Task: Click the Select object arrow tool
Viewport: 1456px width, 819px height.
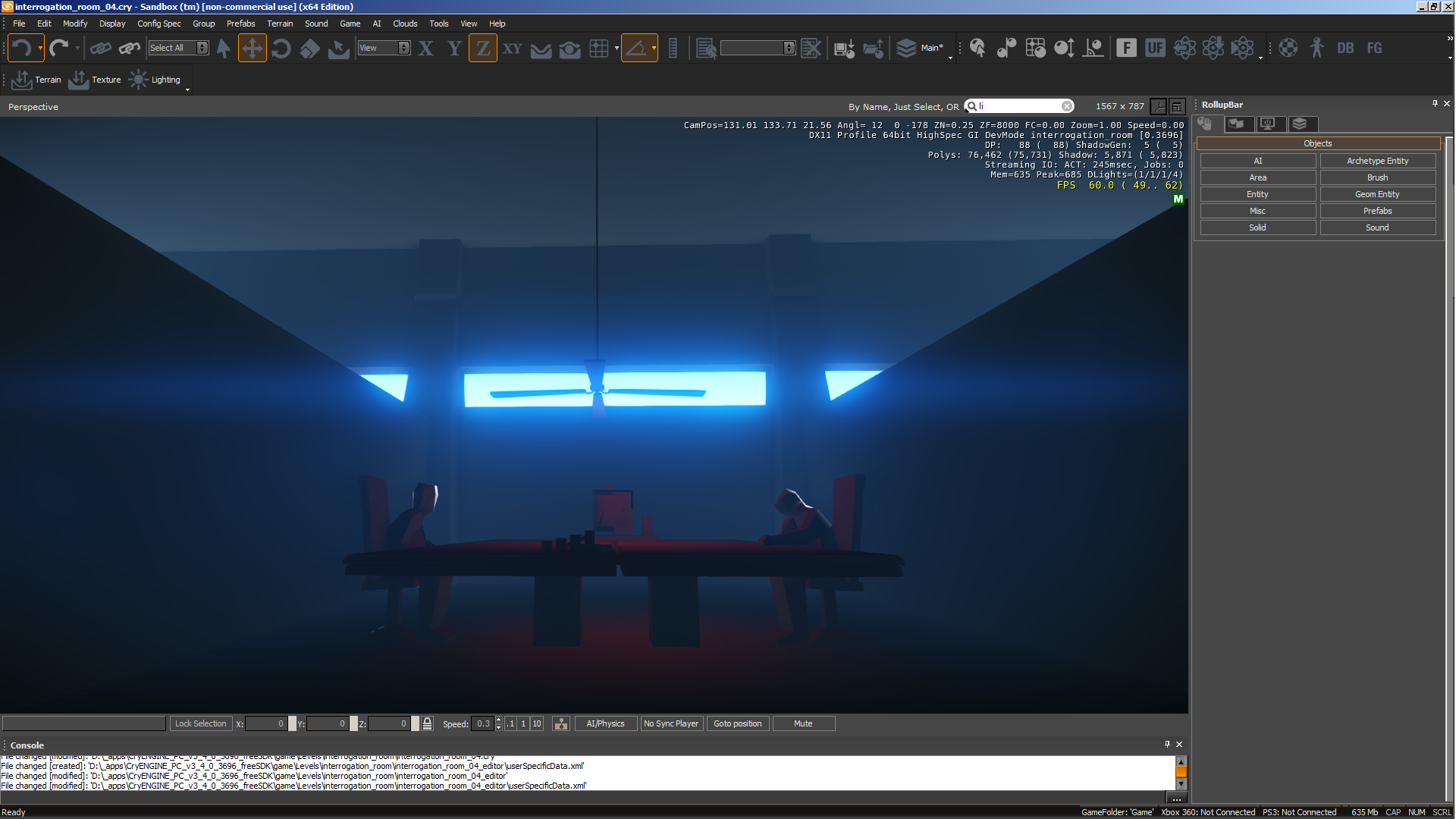Action: tap(224, 49)
